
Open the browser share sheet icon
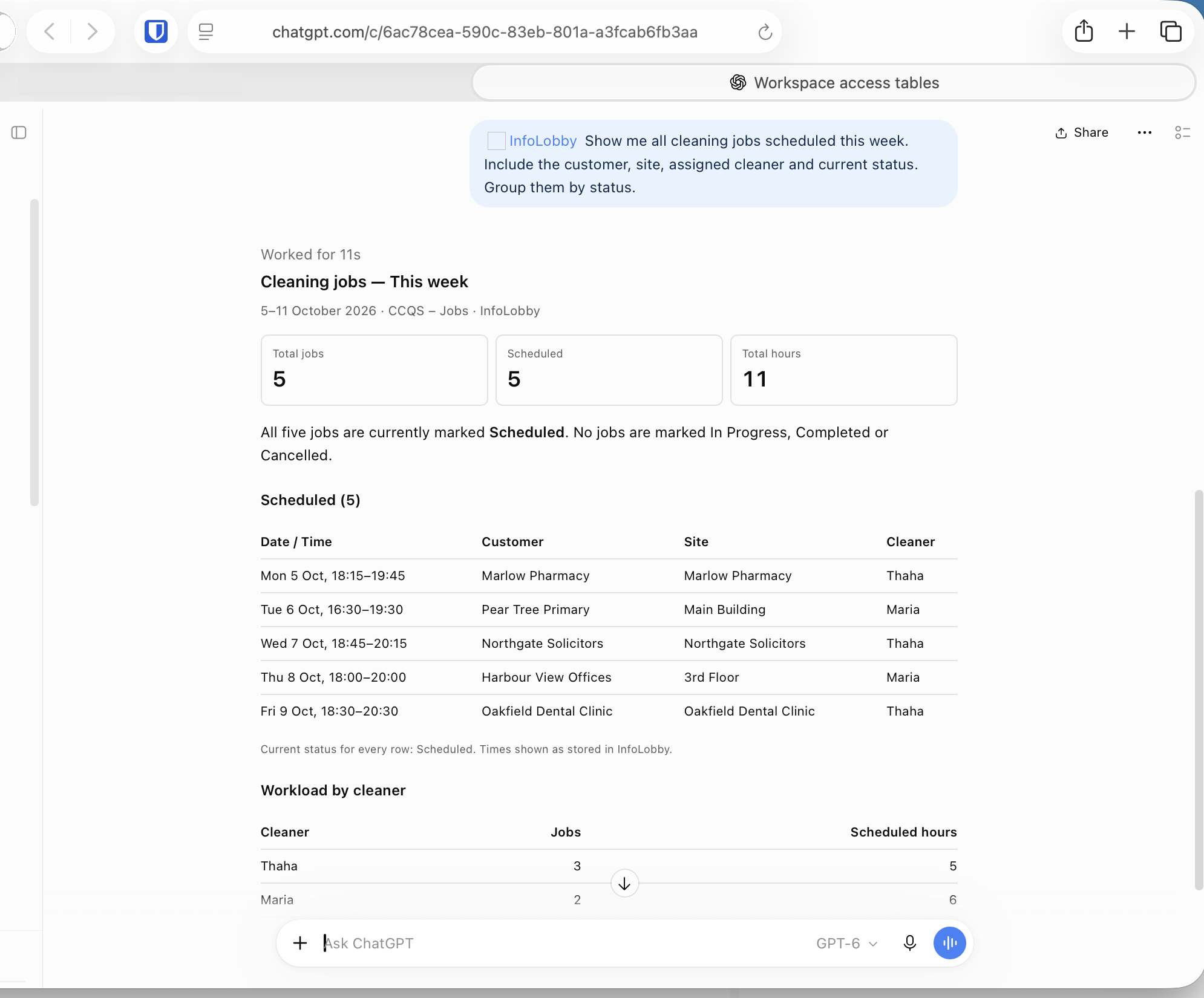(x=1084, y=31)
